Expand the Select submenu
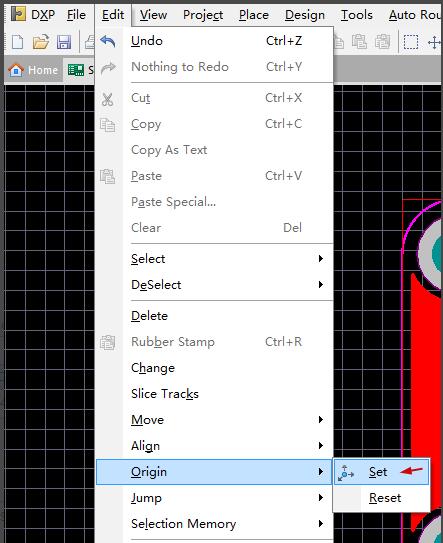 tap(214, 259)
